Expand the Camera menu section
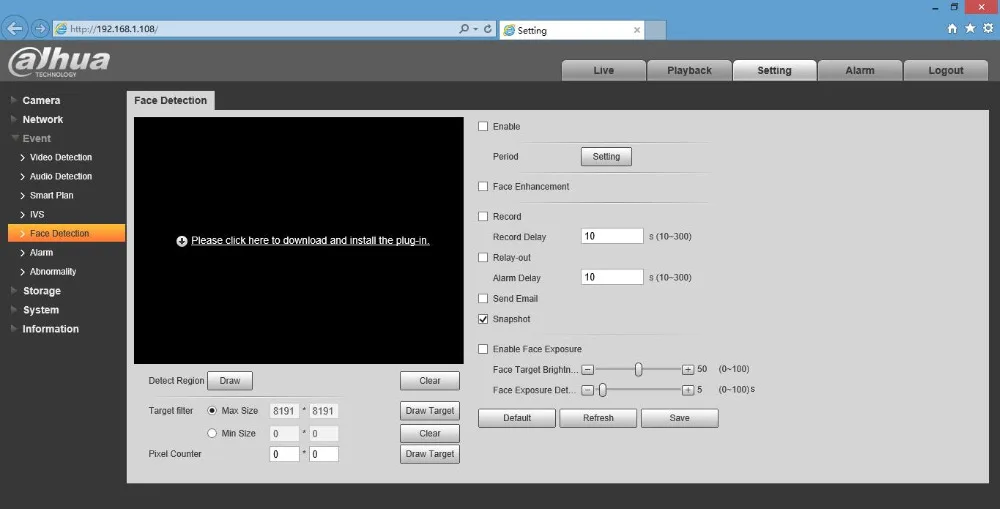This screenshot has width=1000, height=509. [x=41, y=100]
